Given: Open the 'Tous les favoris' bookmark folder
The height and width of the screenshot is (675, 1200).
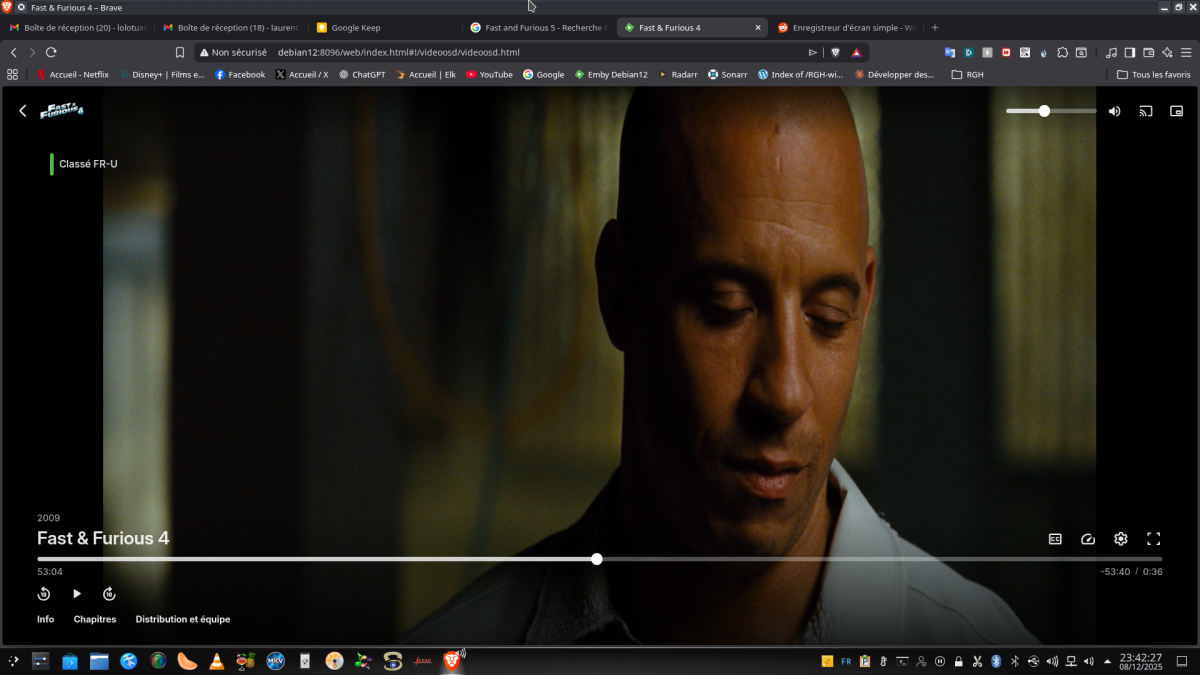Looking at the screenshot, I should point(1152,74).
